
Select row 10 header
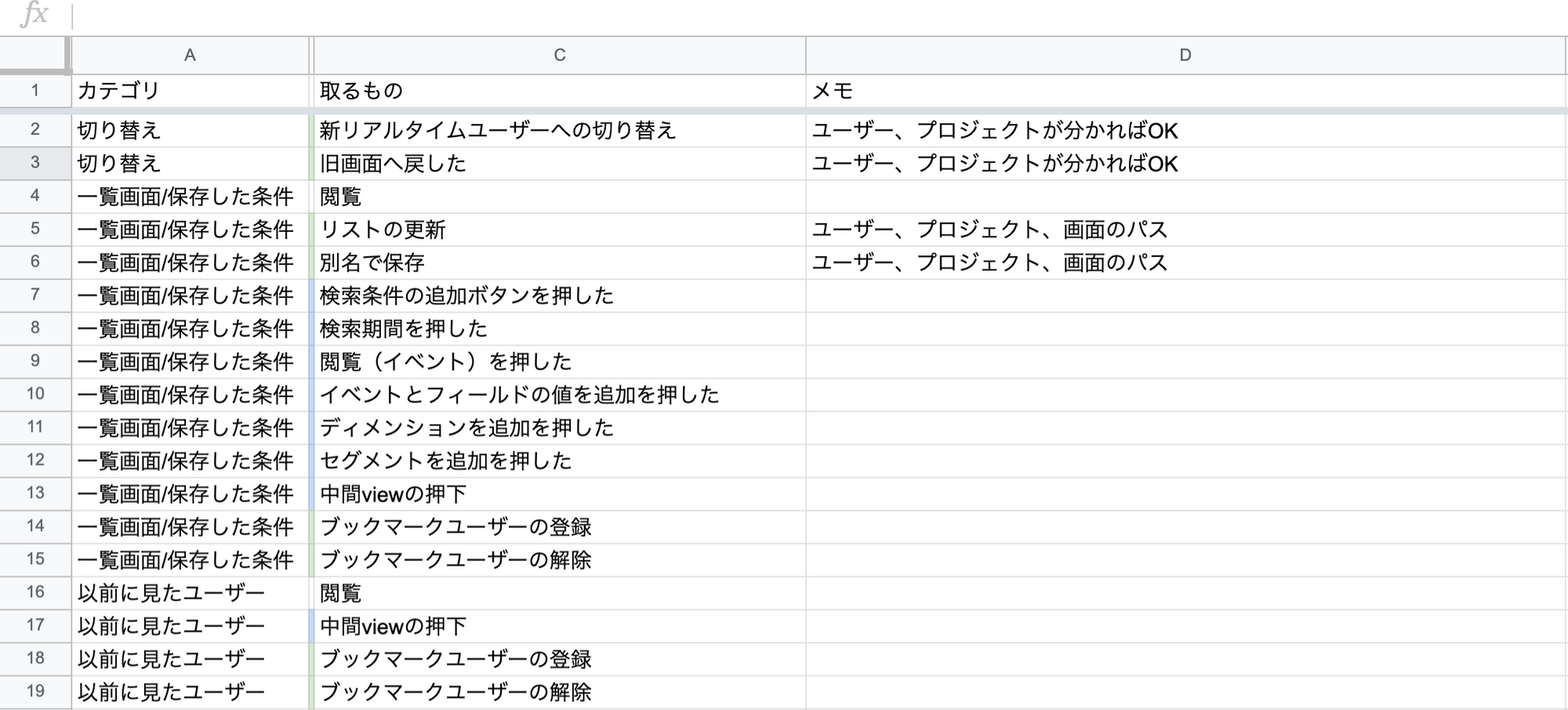pyautogui.click(x=34, y=394)
